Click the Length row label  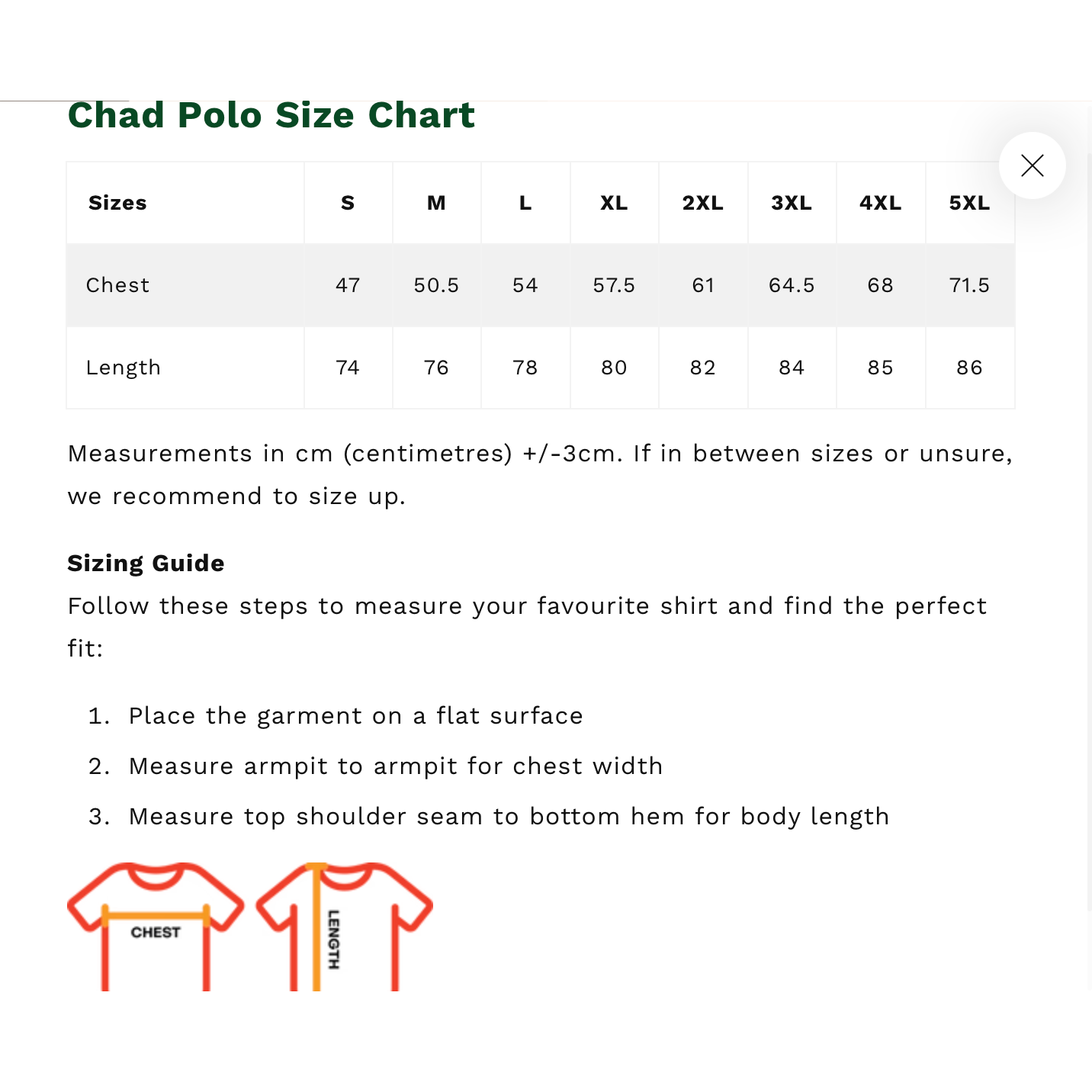[x=123, y=368]
